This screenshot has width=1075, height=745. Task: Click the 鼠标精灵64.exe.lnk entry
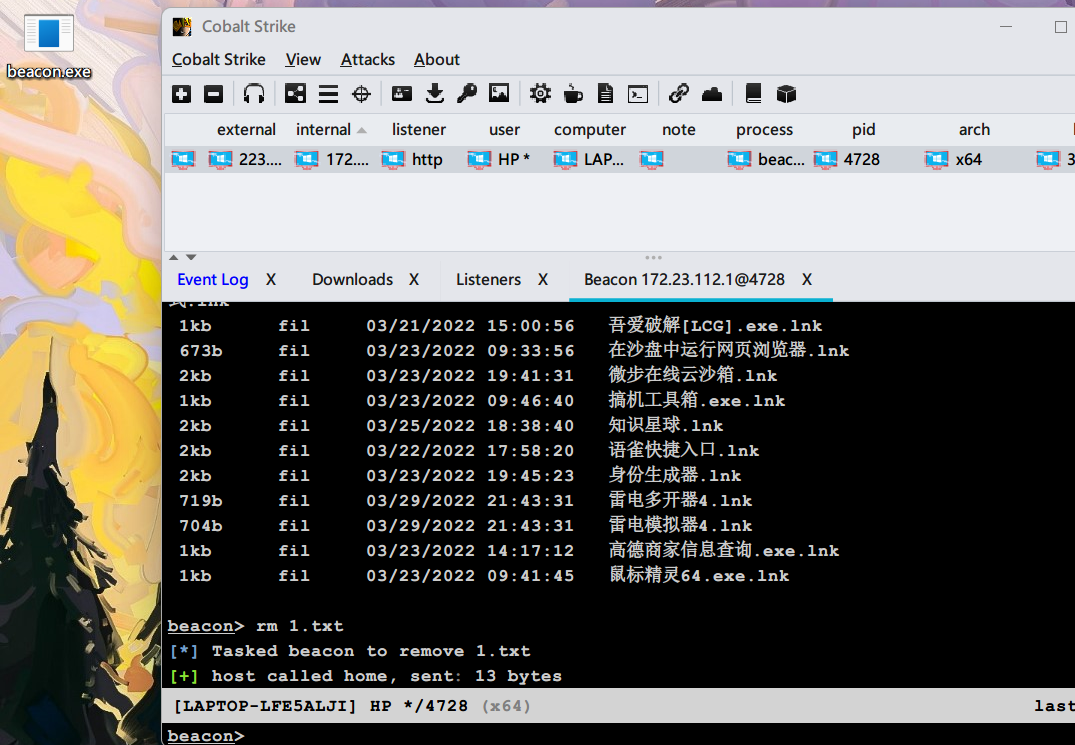[x=699, y=576]
